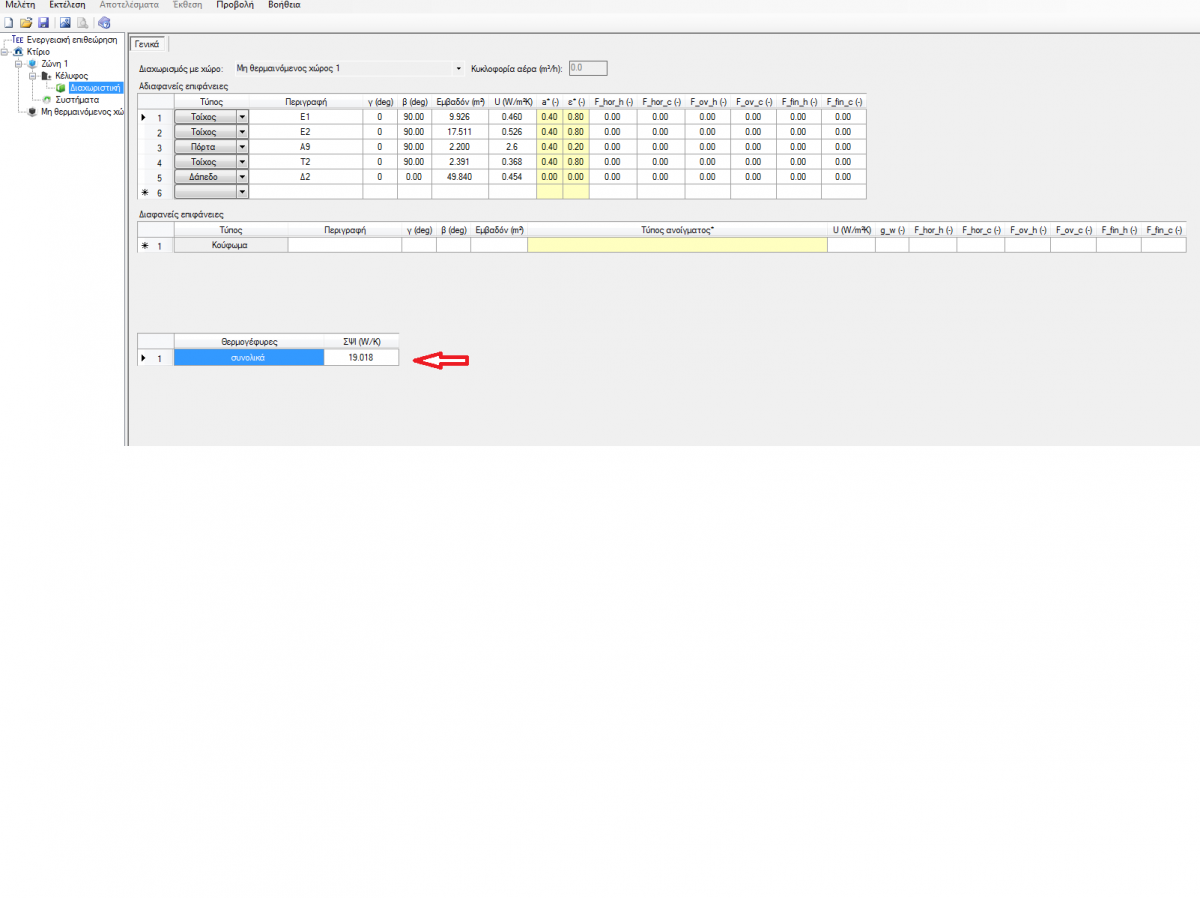Open type dropdown in empty row 6
The height and width of the screenshot is (898, 1200).
click(241, 192)
